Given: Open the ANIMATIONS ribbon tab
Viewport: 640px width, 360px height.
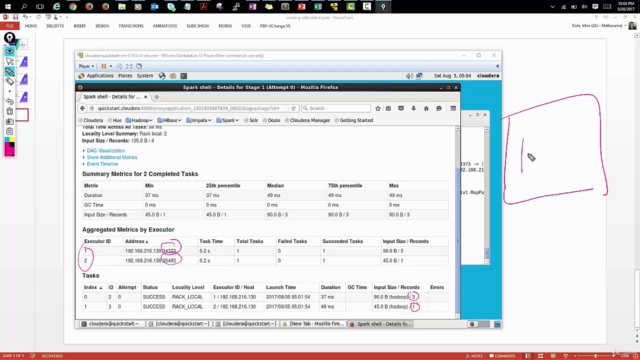Looking at the screenshot, I should pyautogui.click(x=165, y=26).
